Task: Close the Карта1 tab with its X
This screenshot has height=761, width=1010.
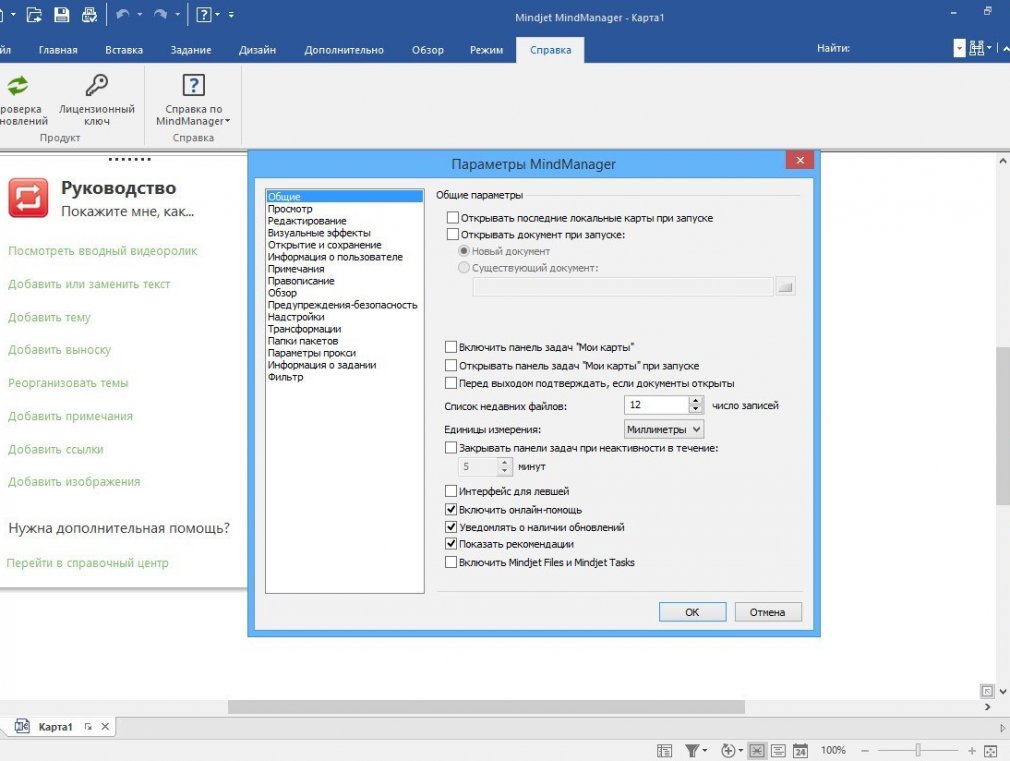Action: [105, 726]
